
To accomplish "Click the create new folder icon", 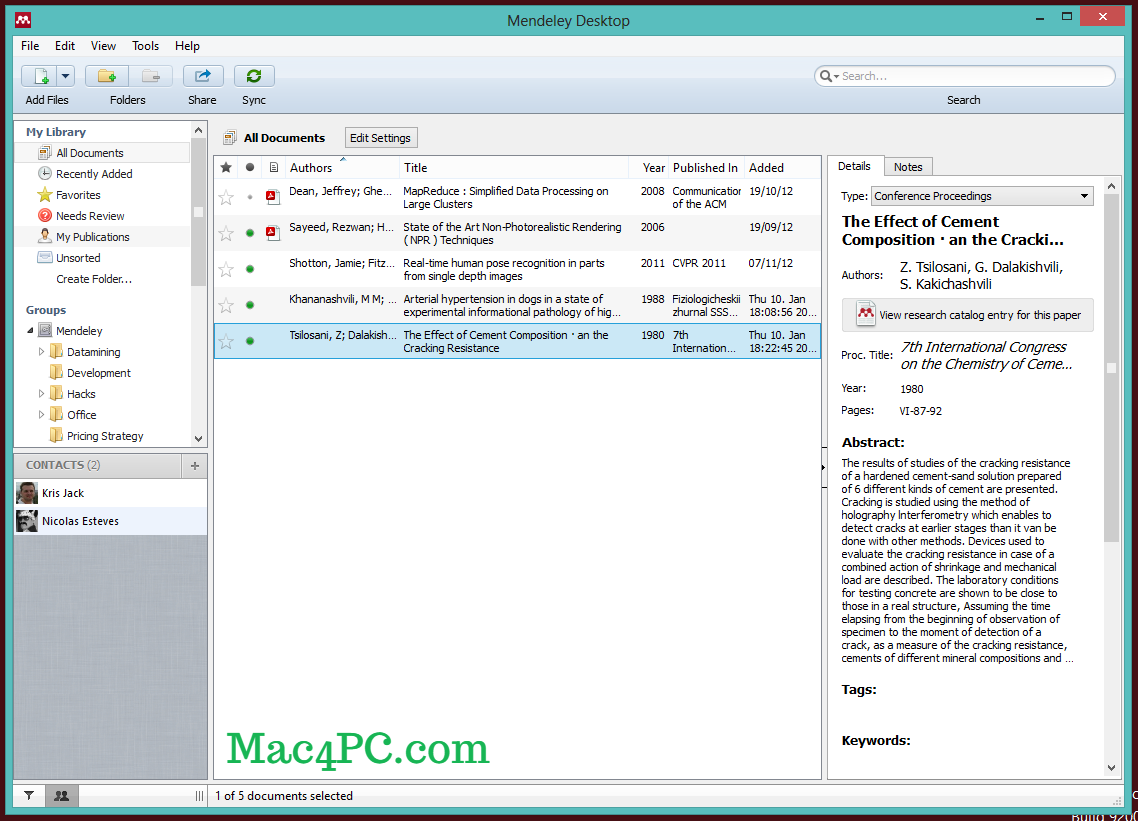I will (x=107, y=75).
